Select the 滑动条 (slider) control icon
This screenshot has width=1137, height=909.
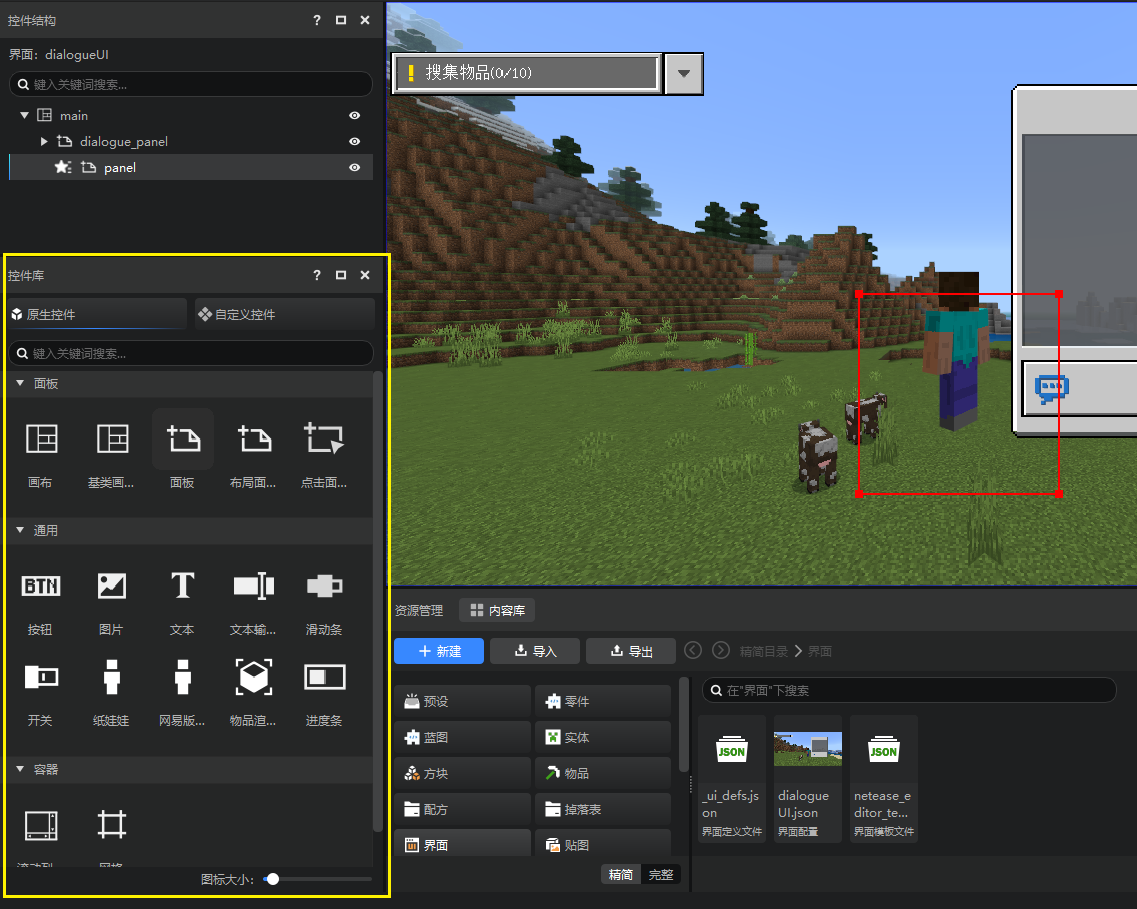point(324,587)
